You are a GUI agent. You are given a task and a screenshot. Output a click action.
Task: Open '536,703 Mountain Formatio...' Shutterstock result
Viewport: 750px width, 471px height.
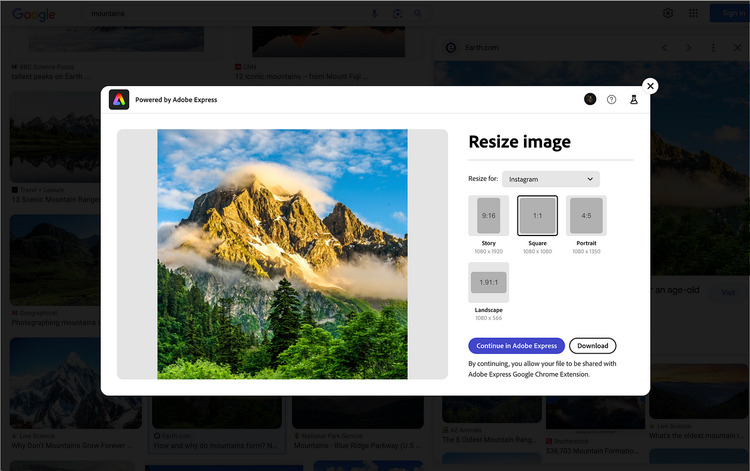(592, 451)
